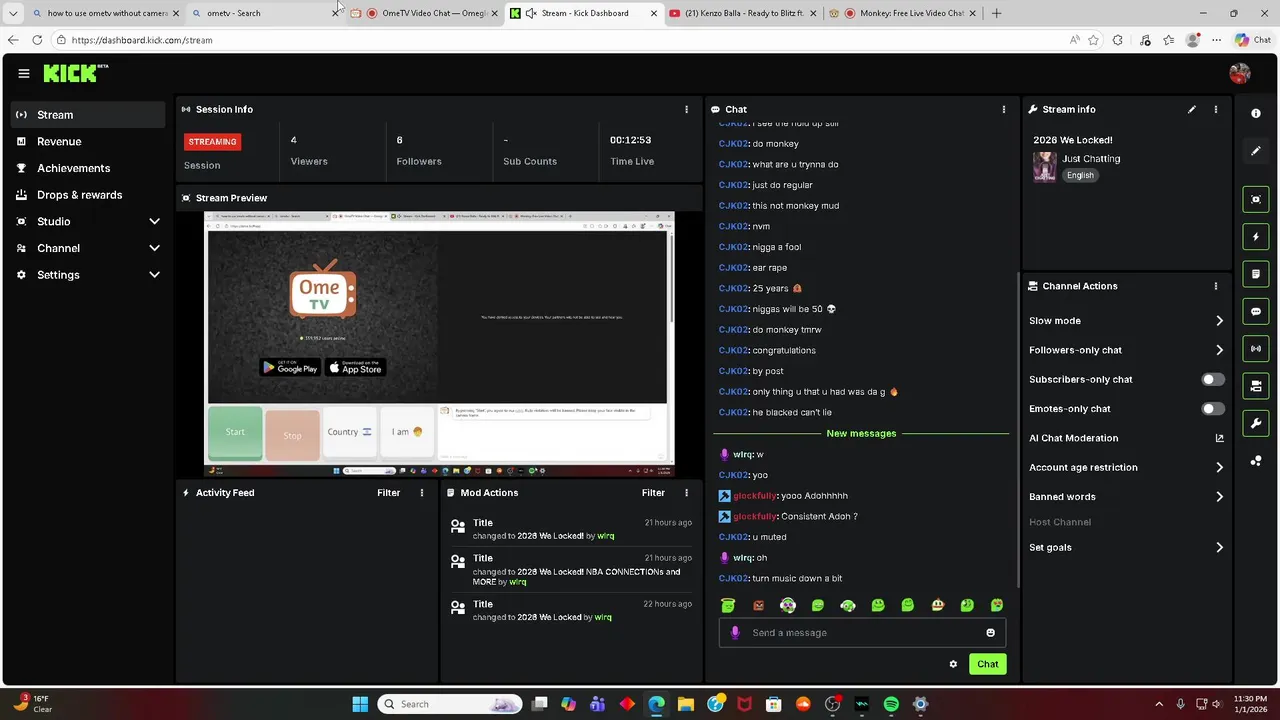Click the pencil icon in the right quick-actions sidebar
This screenshot has height=720, width=1280.
pos(1256,151)
